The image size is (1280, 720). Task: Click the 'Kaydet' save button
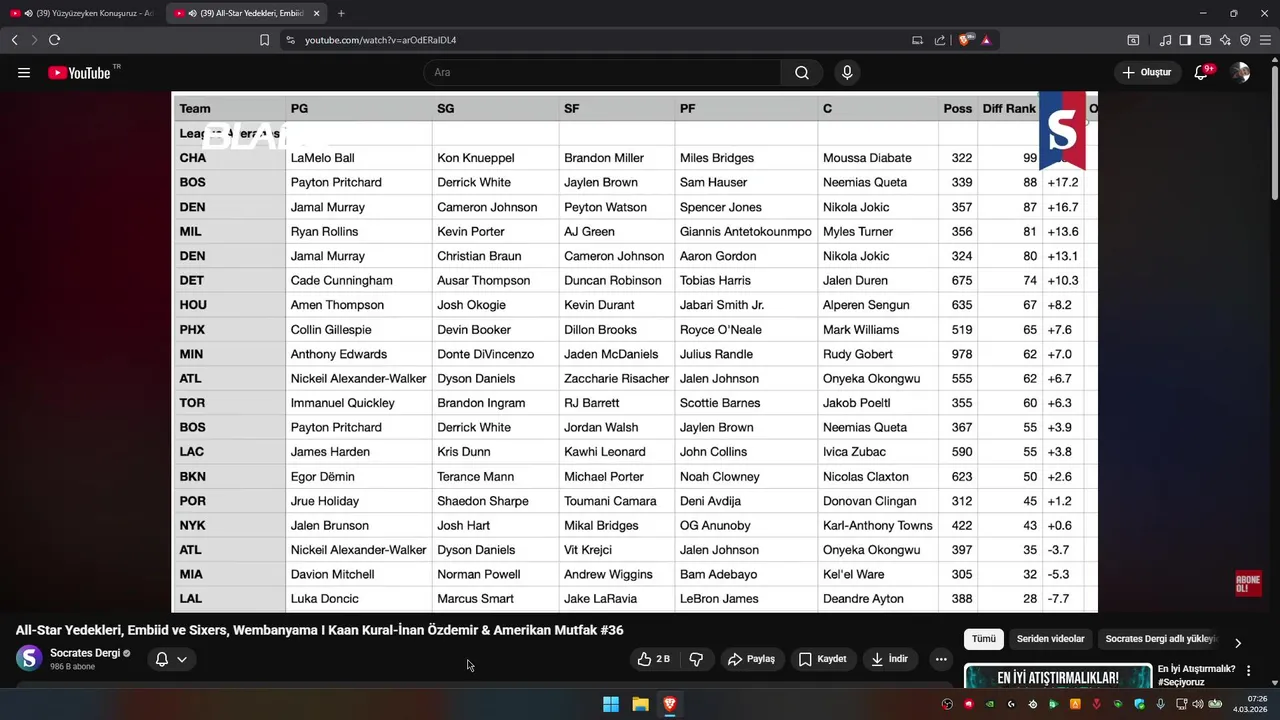(x=823, y=659)
